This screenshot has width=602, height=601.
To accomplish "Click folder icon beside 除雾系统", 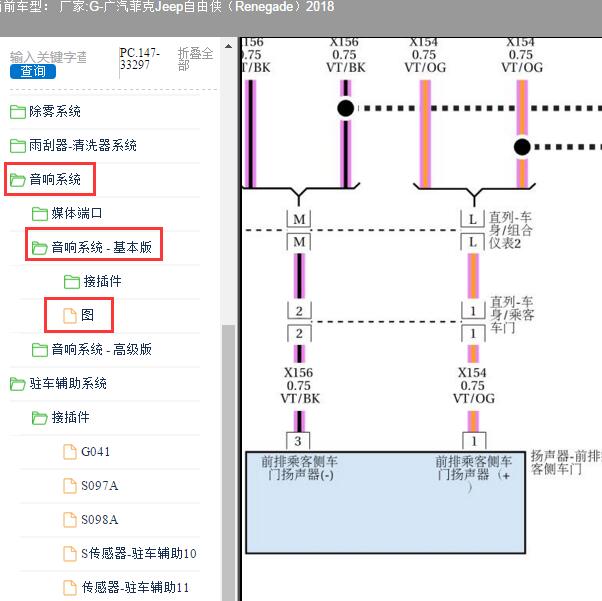I will [18, 112].
